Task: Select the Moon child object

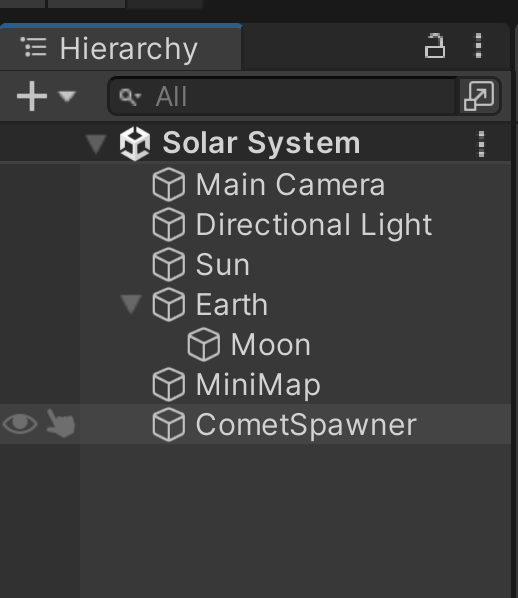Action: tap(270, 345)
